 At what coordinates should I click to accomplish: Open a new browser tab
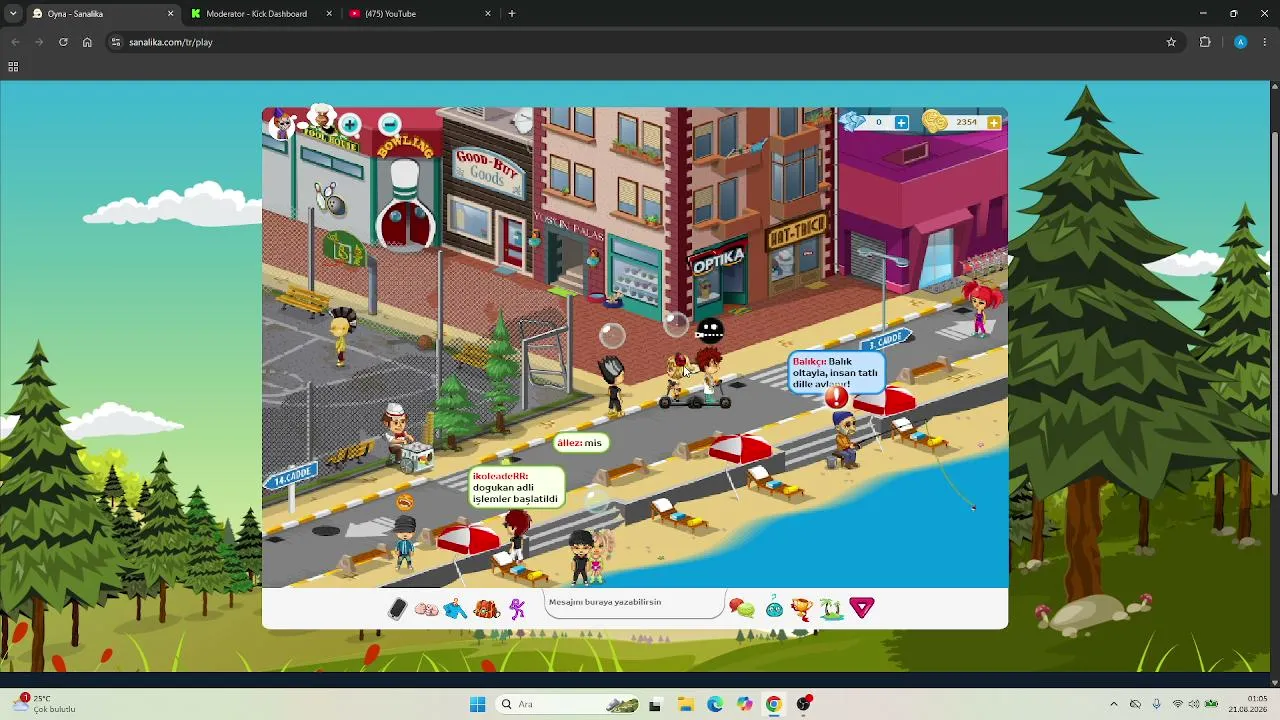tap(512, 14)
